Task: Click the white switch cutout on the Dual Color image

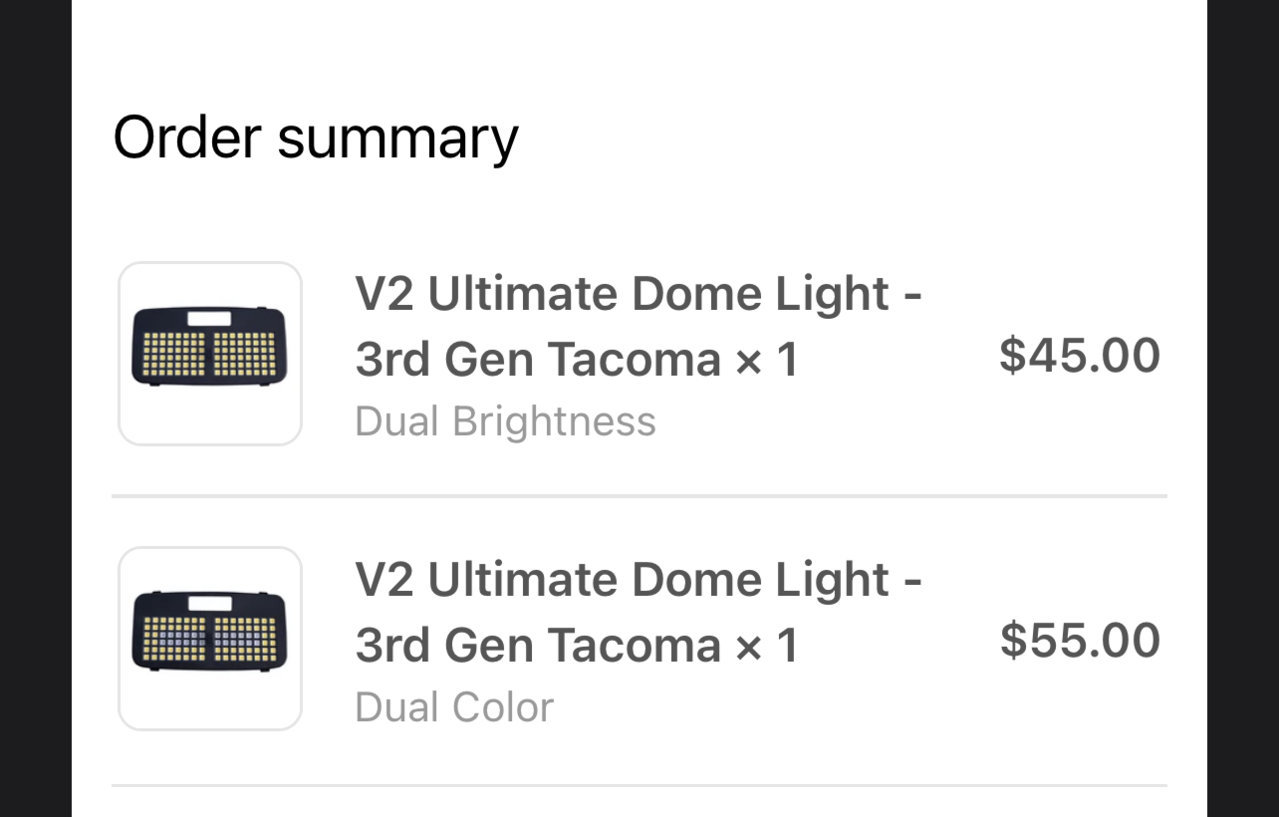Action: pyautogui.click(x=209, y=603)
